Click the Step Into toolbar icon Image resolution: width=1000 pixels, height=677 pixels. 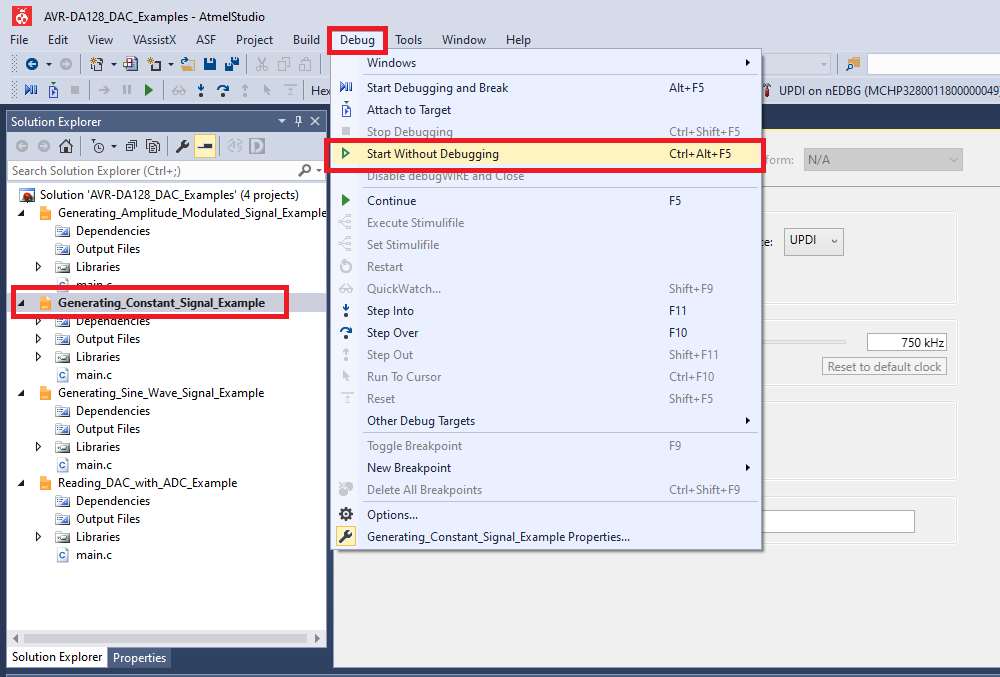[x=201, y=90]
